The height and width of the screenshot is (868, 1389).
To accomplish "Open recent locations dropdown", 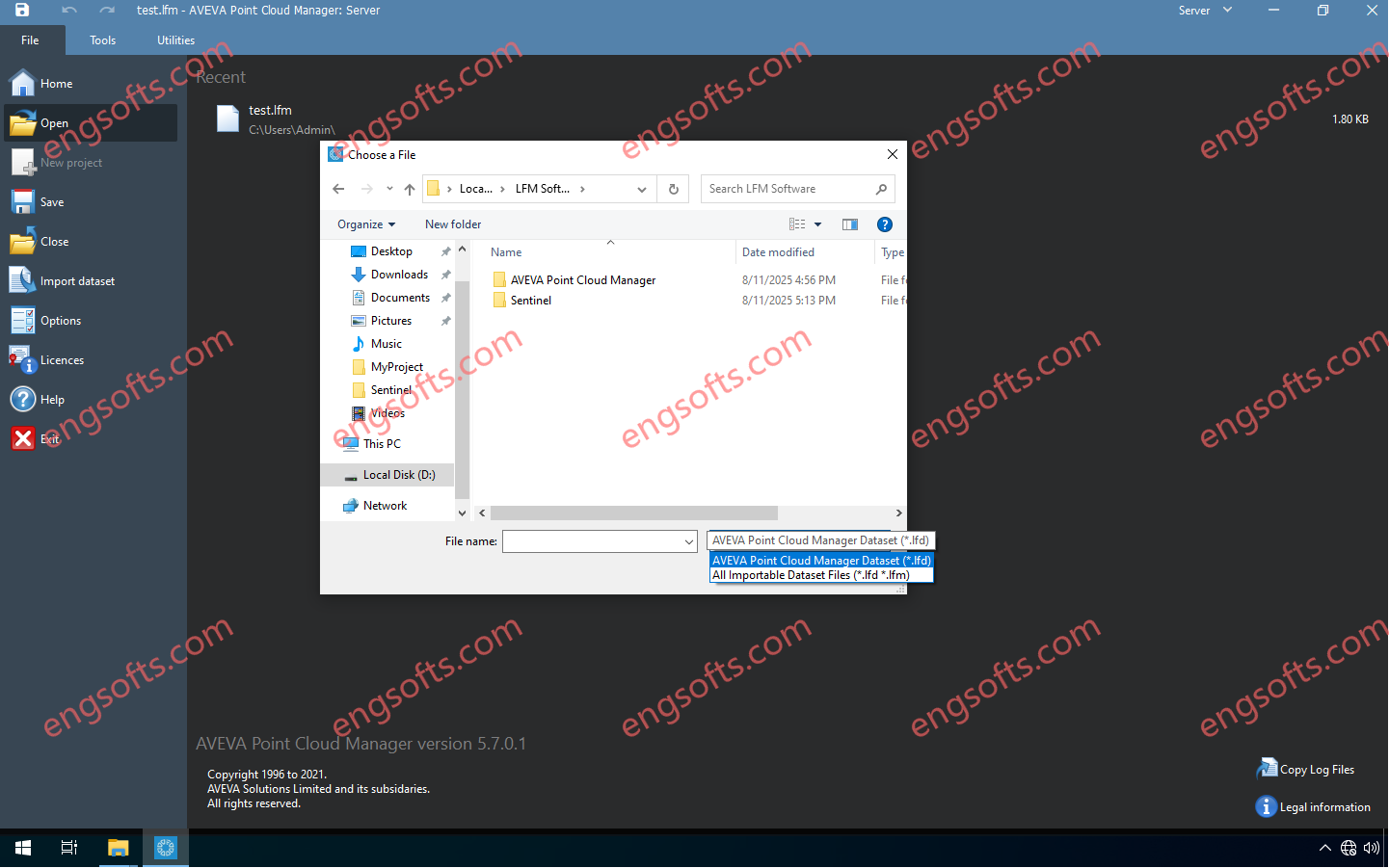I will pyautogui.click(x=389, y=189).
